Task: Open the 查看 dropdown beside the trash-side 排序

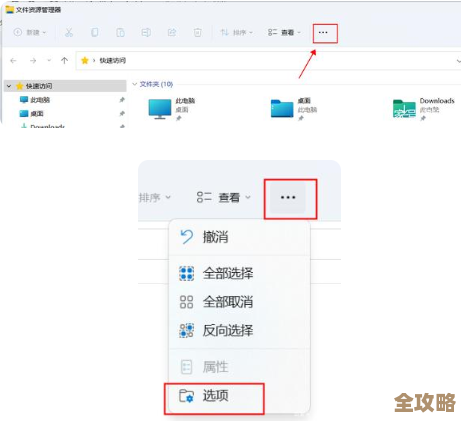Action: coord(284,32)
